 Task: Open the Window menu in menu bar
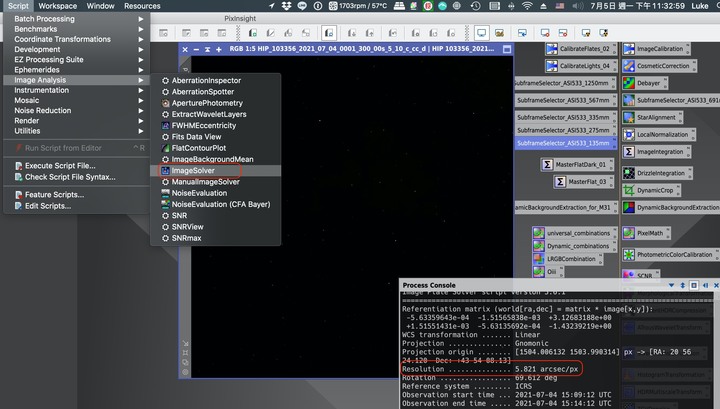(x=101, y=6)
